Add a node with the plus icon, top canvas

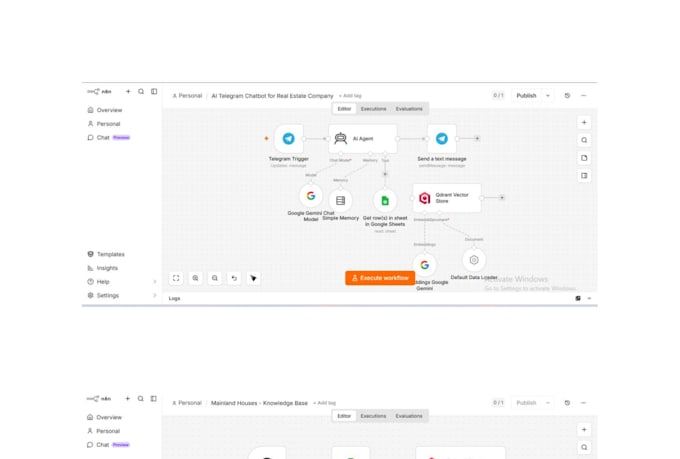(584, 122)
